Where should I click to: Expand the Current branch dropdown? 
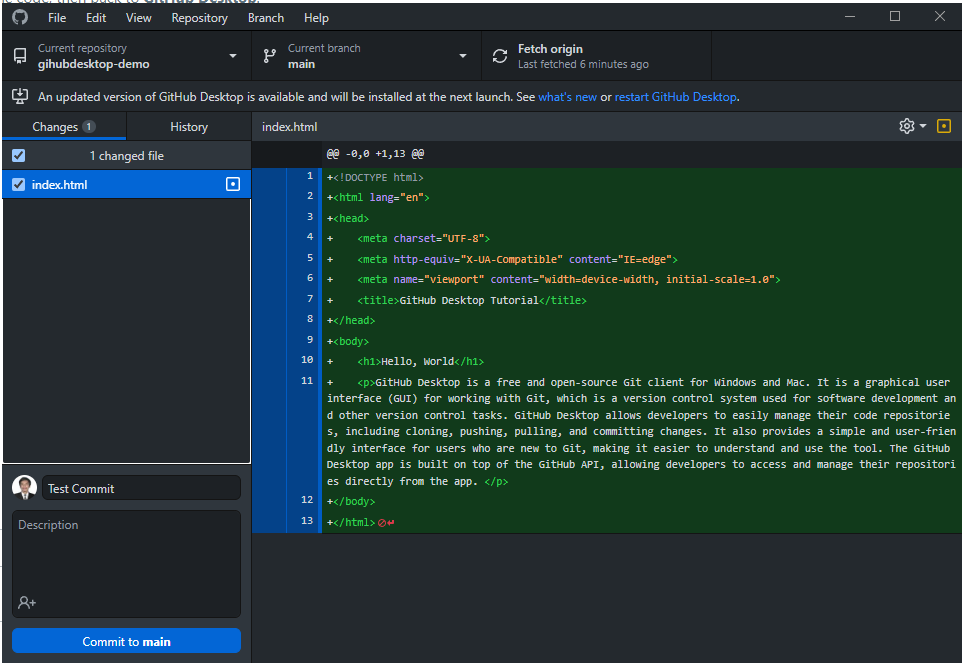(463, 56)
